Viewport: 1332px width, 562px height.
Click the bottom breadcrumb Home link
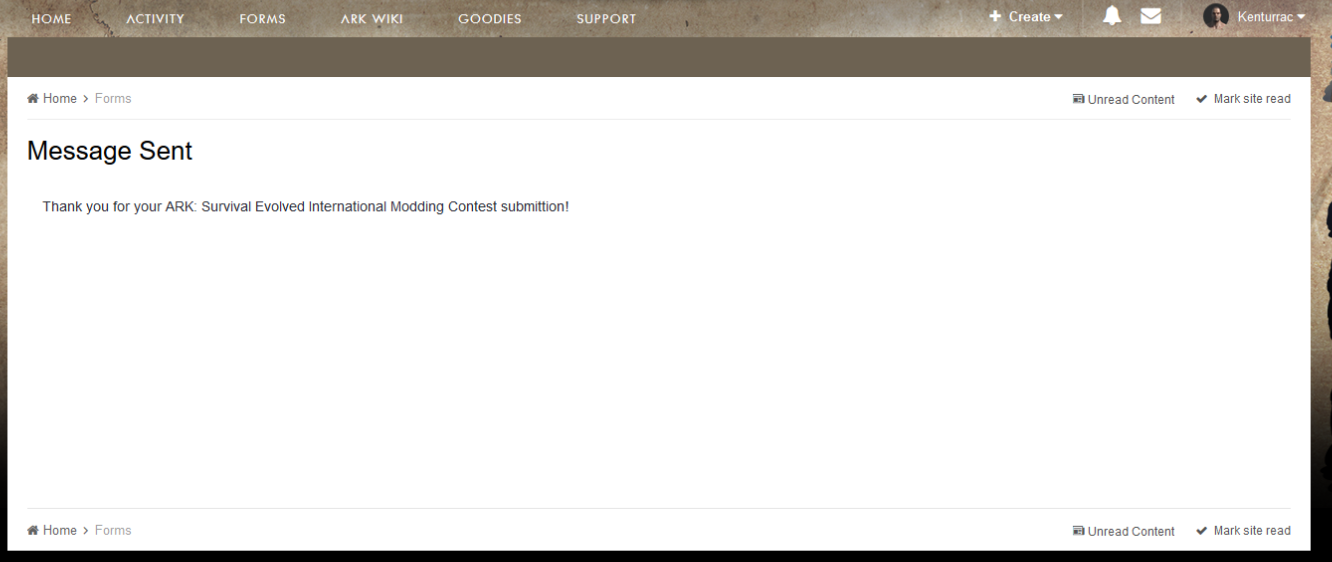tap(52, 531)
